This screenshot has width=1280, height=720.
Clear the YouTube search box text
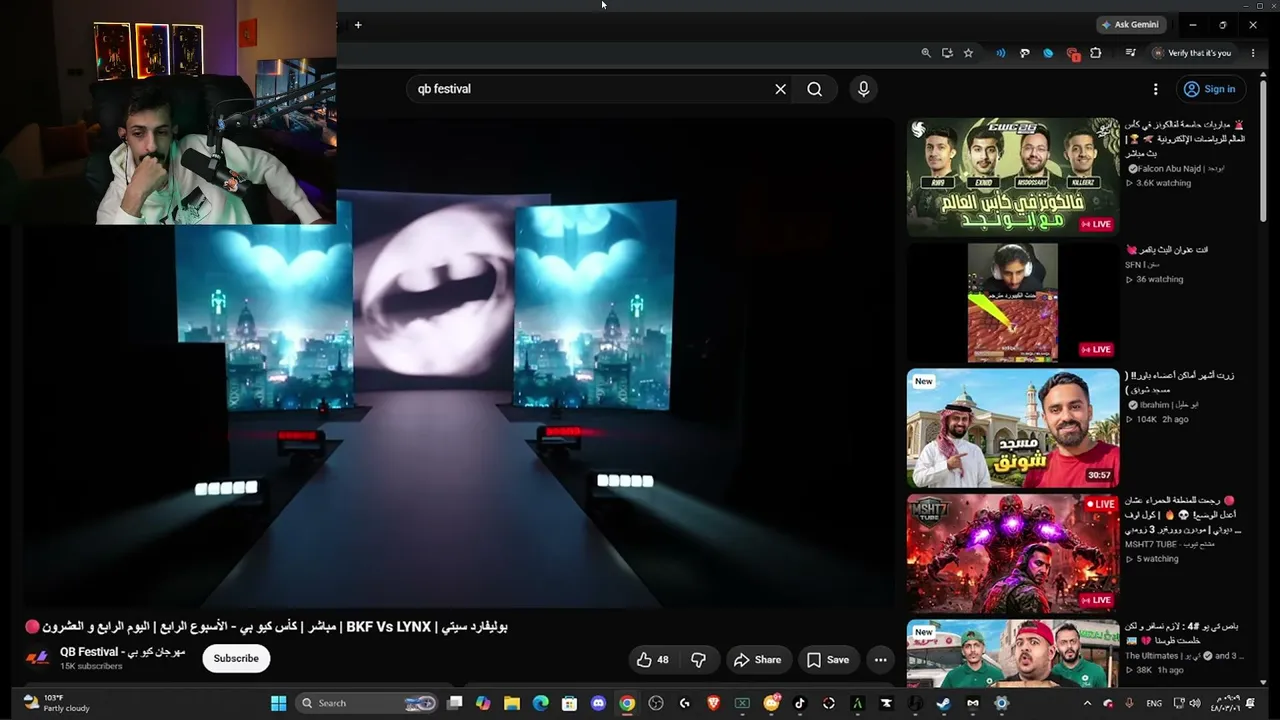pyautogui.click(x=781, y=89)
